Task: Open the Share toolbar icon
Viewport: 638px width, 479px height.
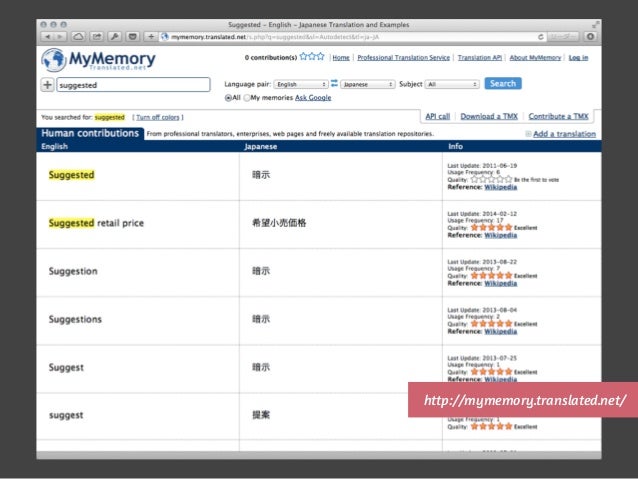Action: click(97, 37)
